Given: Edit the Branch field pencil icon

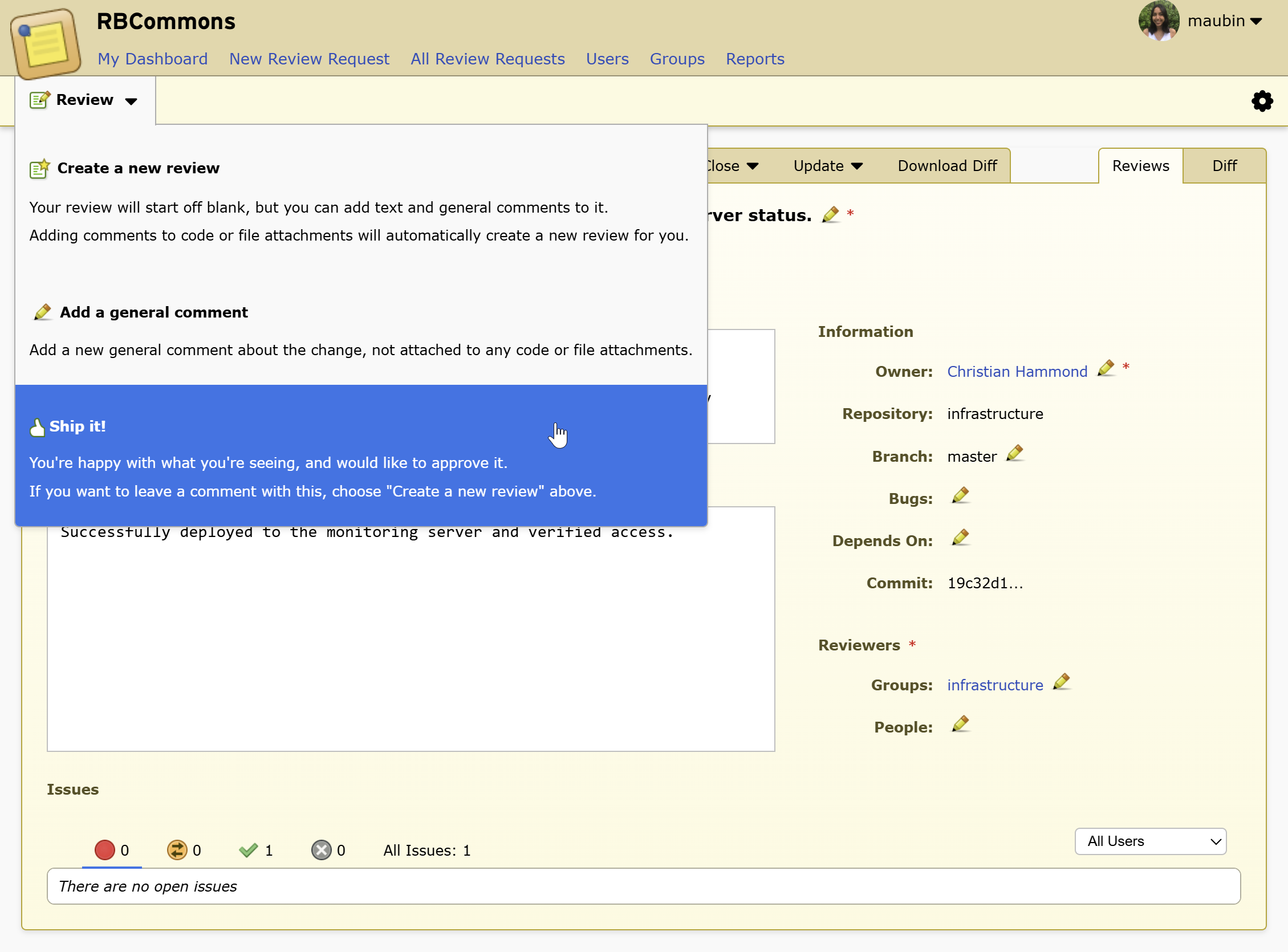Looking at the screenshot, I should tap(1014, 454).
